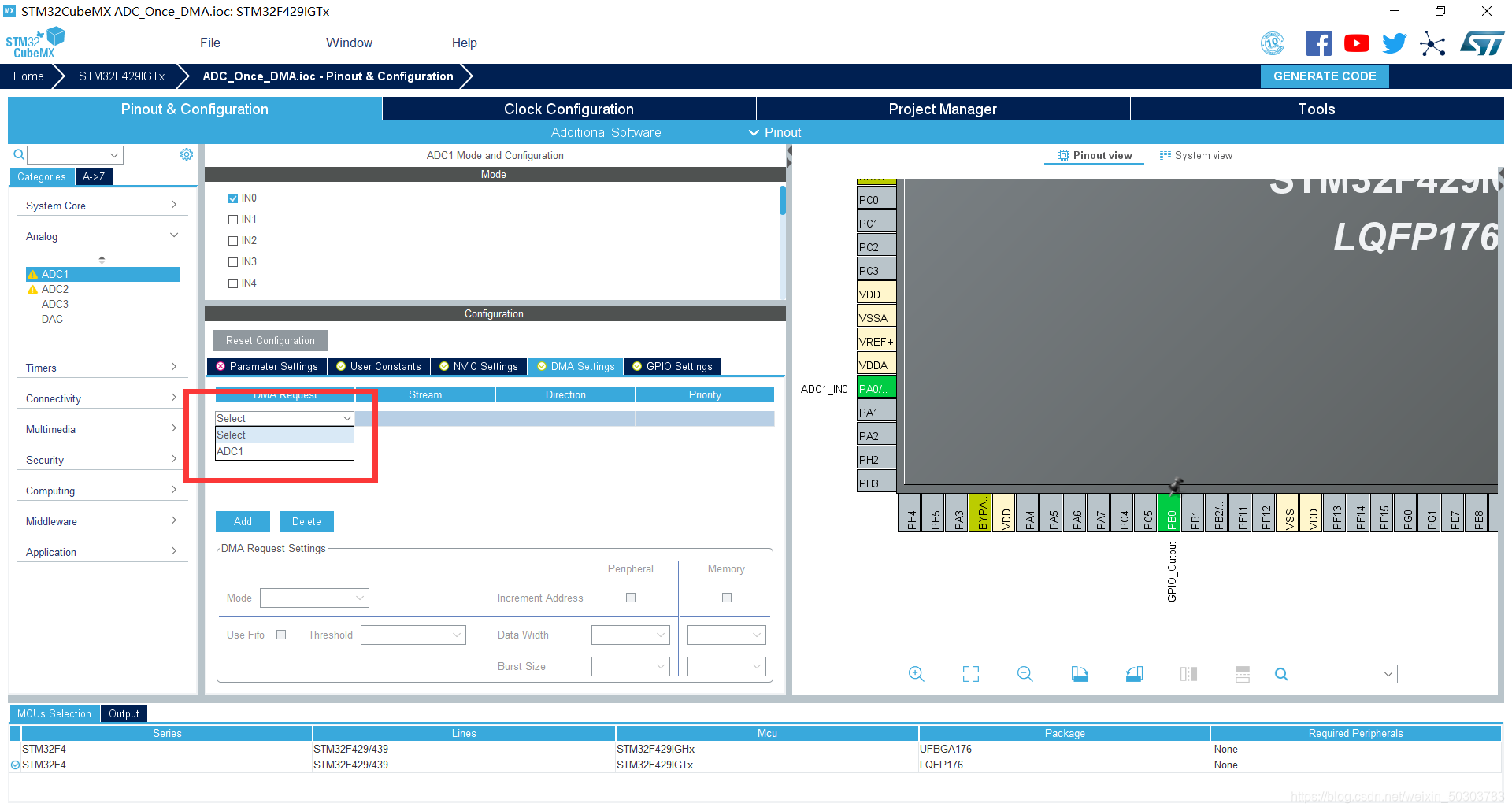Click Delete DMA request button
Image resolution: width=1512 pixels, height=811 pixels.
pos(306,521)
